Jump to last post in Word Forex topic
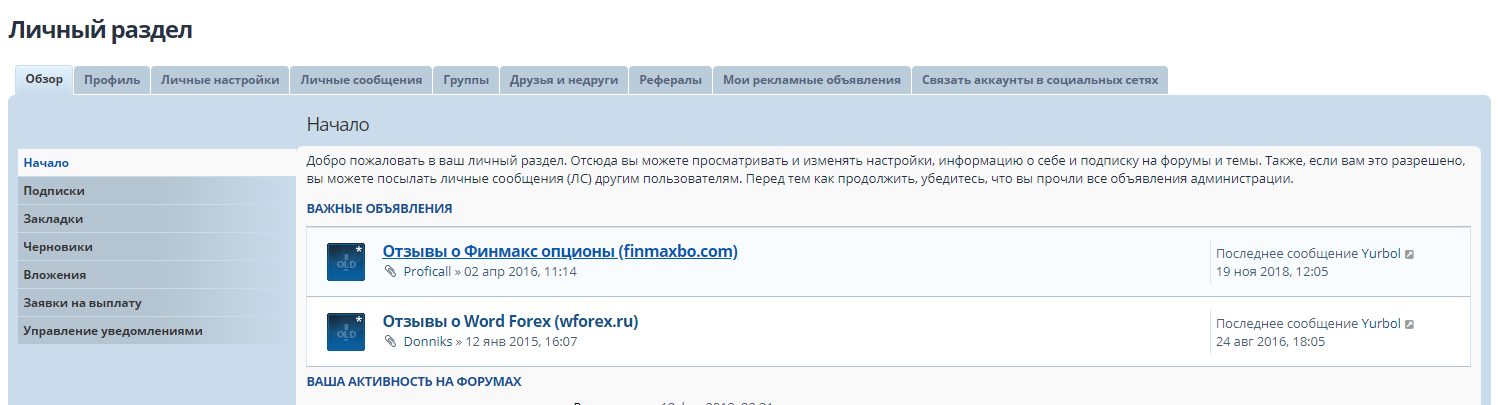 pos(1410,324)
